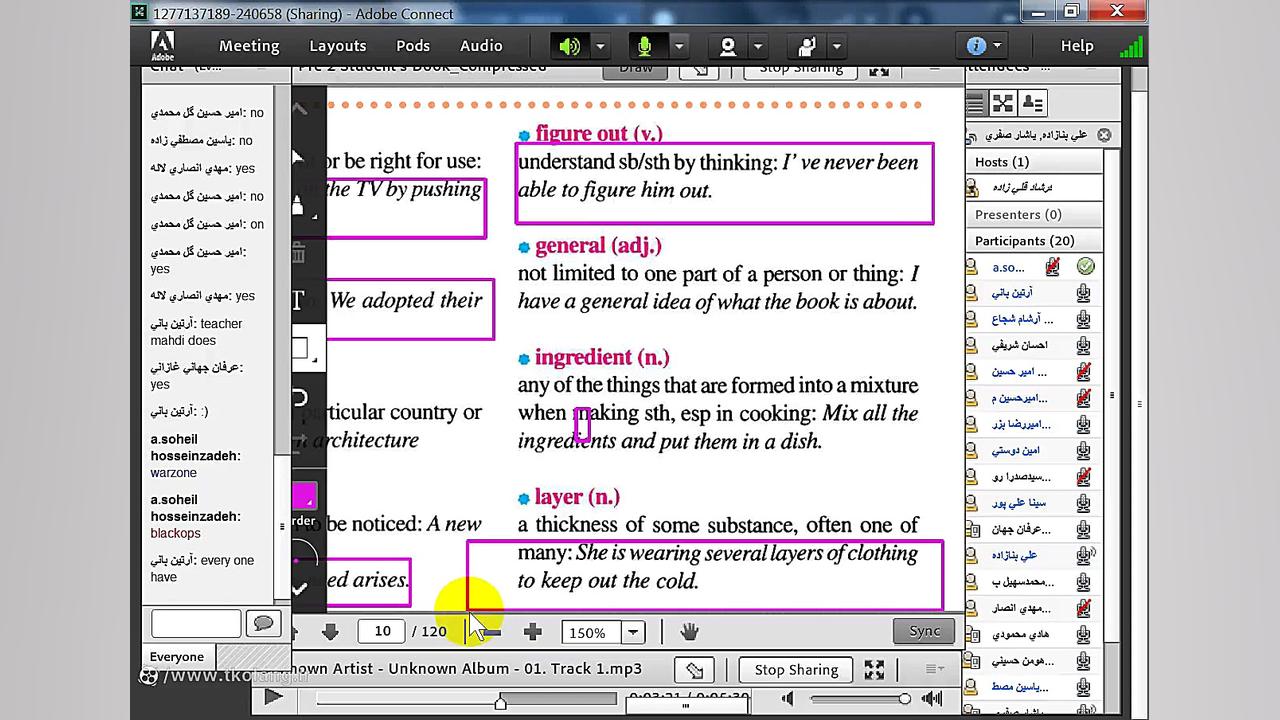The width and height of the screenshot is (1280, 720).
Task: Select the Text tool in whiteboard toolbar
Action: pyautogui.click(x=298, y=300)
